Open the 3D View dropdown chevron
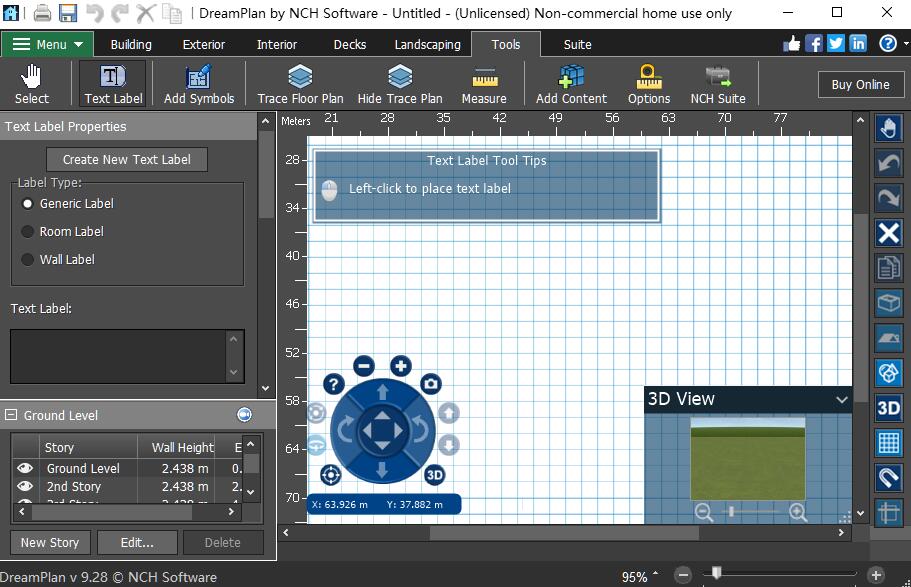Viewport: 911px width, 587px height. (842, 399)
